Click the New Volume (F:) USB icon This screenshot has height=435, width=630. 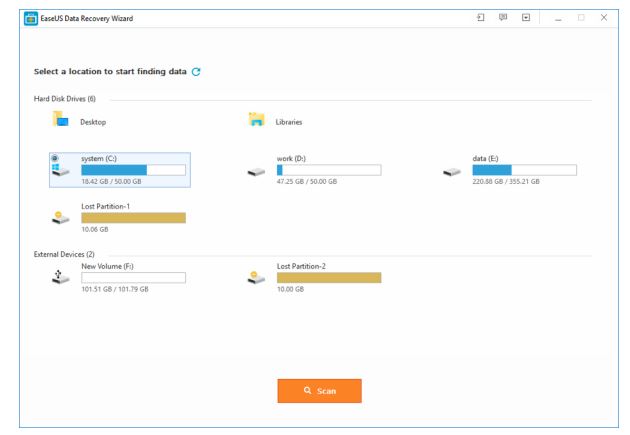tap(61, 277)
